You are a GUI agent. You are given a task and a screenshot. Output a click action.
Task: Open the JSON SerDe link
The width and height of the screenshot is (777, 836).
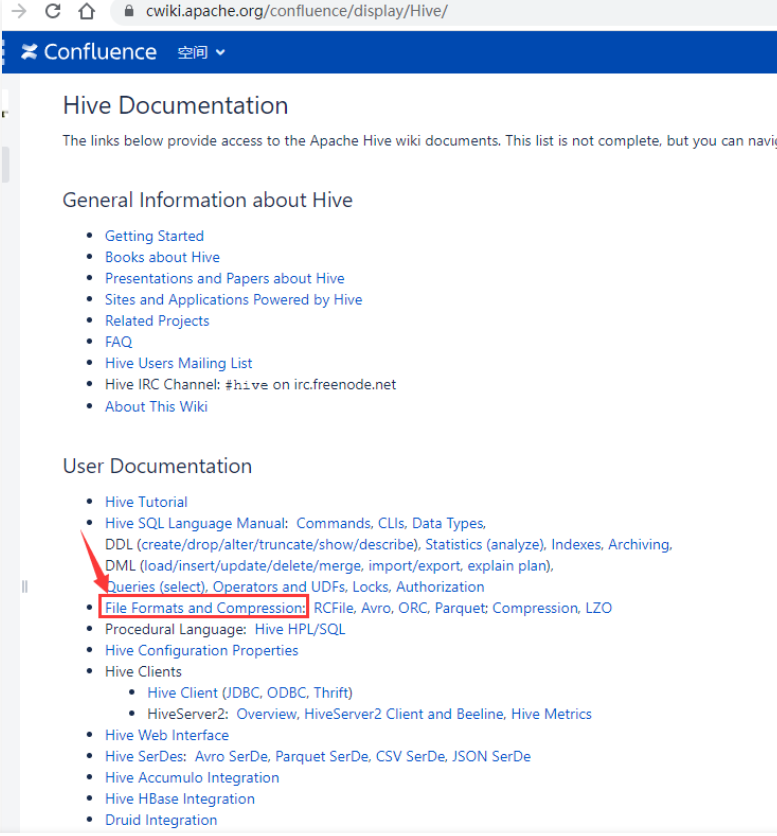click(x=492, y=757)
